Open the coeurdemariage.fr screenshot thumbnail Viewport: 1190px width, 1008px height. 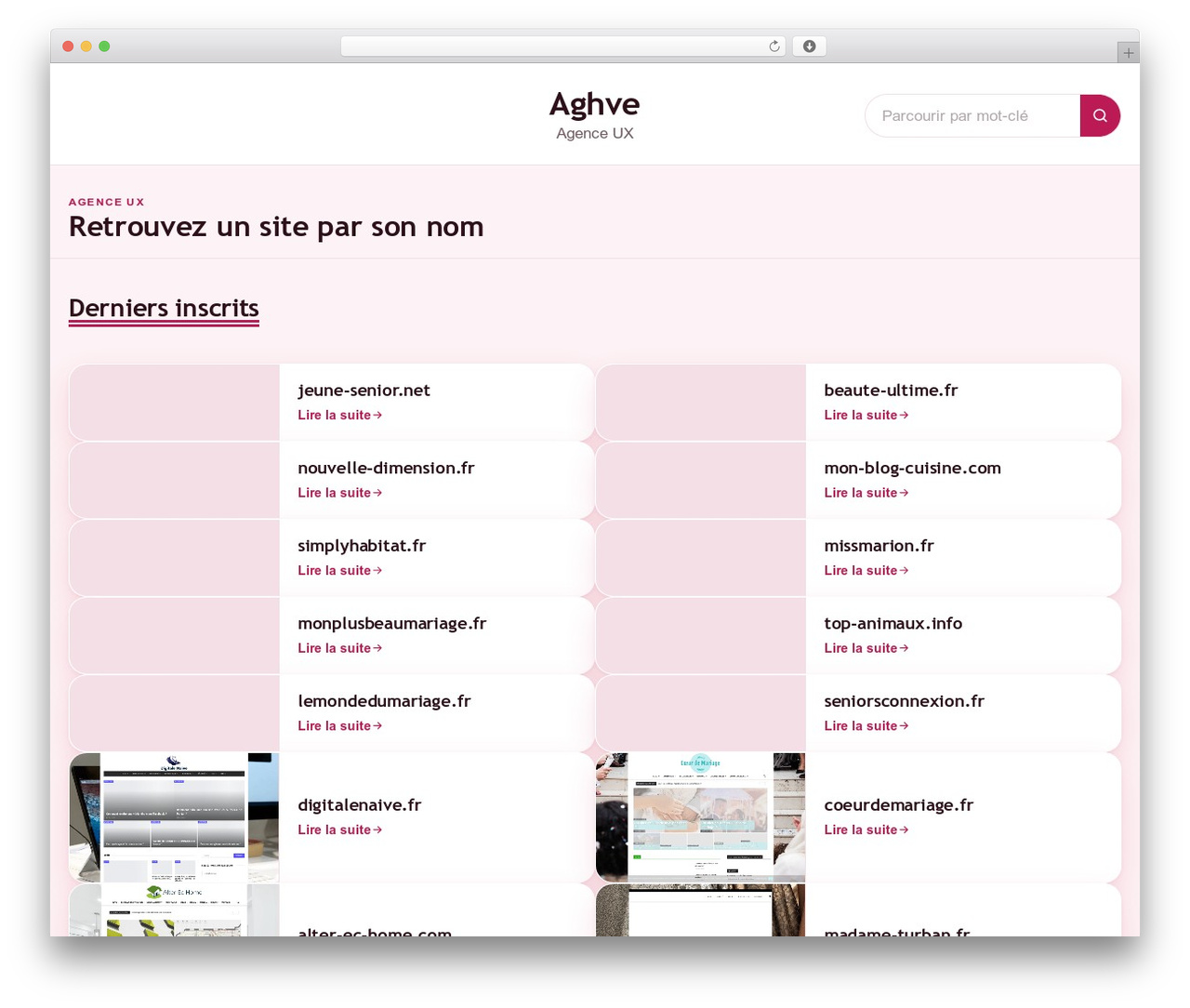point(700,817)
